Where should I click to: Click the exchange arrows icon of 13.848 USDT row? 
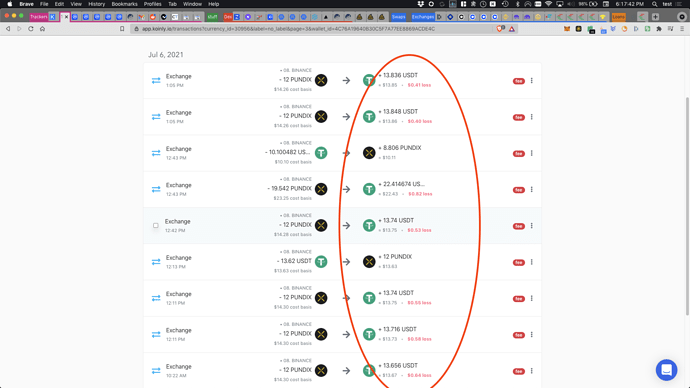pyautogui.click(x=156, y=117)
